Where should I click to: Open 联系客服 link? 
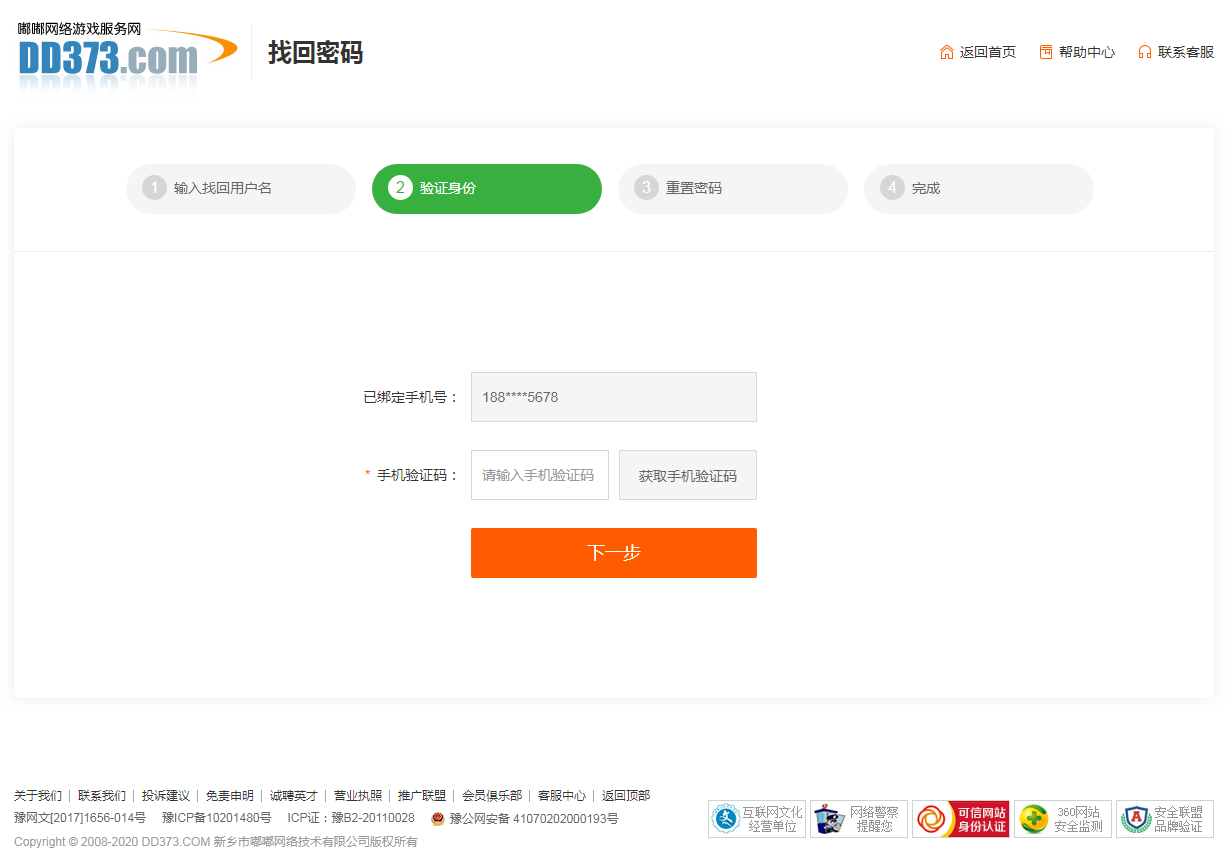(x=1186, y=52)
